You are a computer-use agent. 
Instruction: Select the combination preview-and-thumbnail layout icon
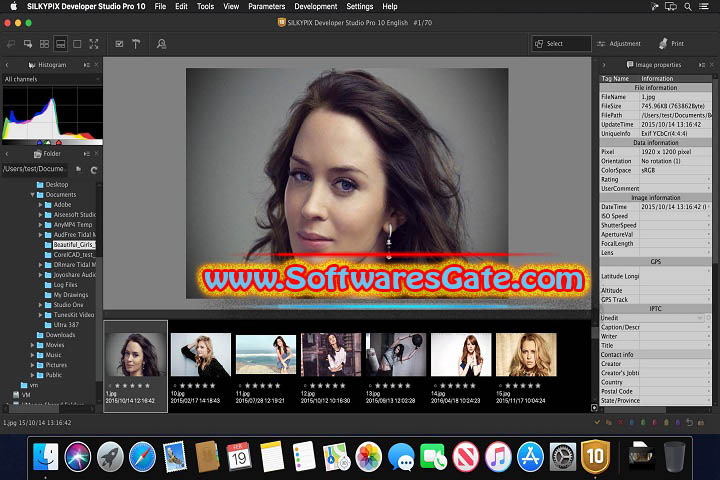[61, 44]
